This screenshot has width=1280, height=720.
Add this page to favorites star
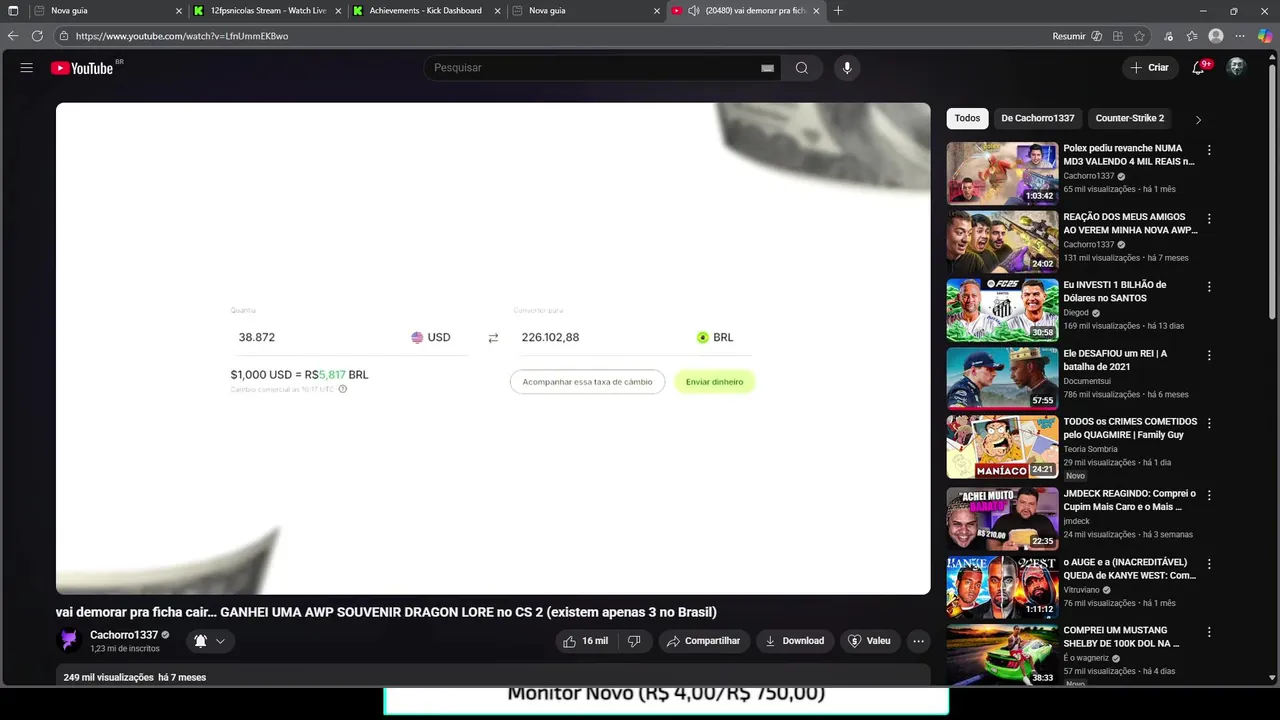1139,36
